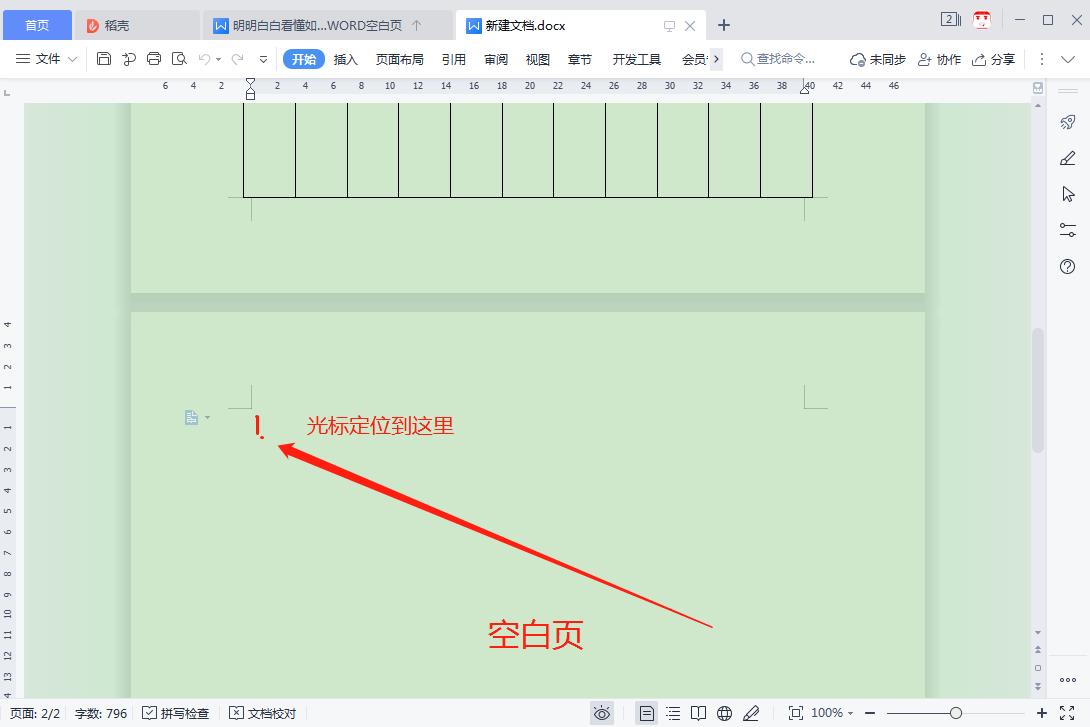Expand the undo history dropdown arrow

[219, 60]
